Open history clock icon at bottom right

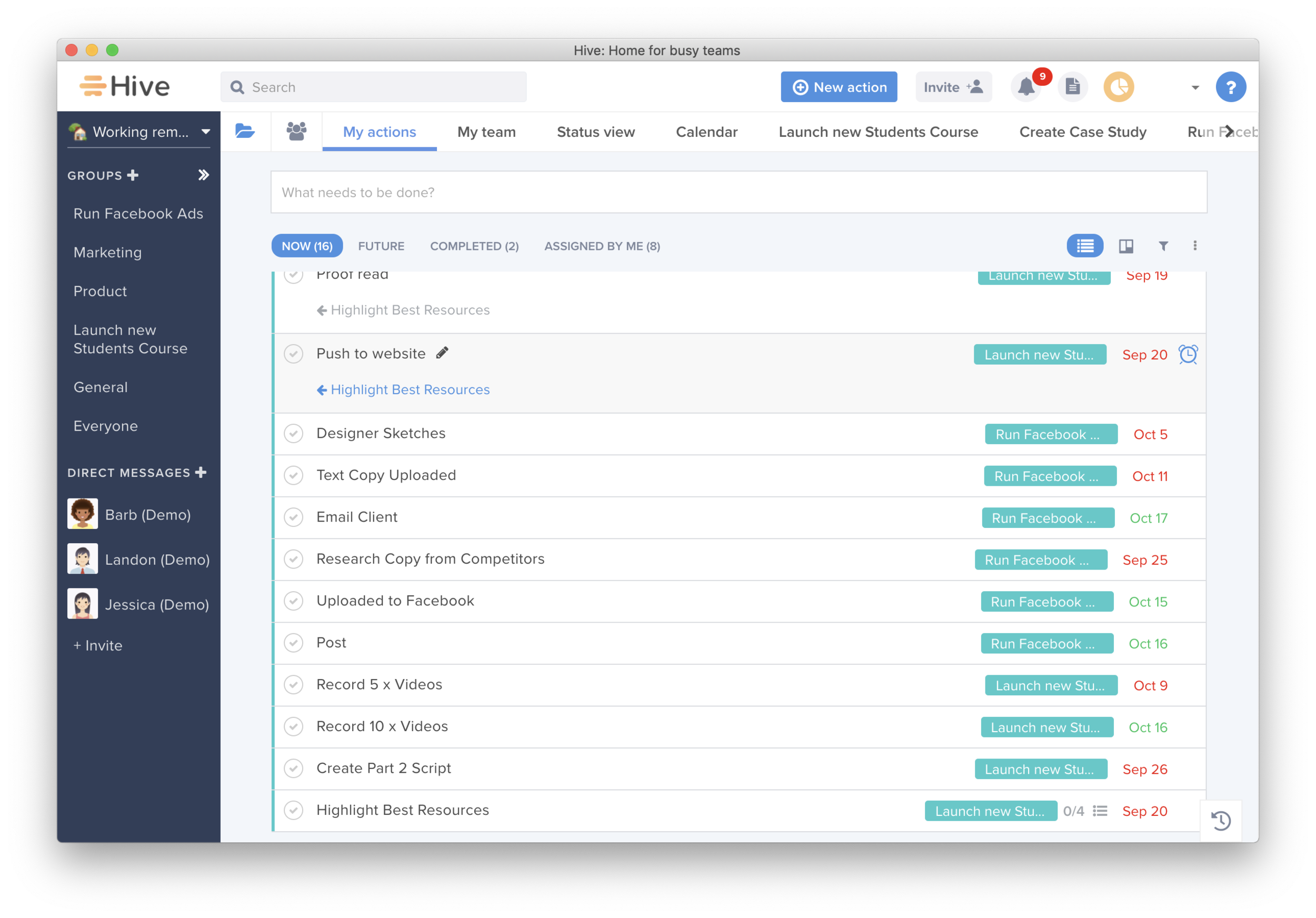(1220, 820)
